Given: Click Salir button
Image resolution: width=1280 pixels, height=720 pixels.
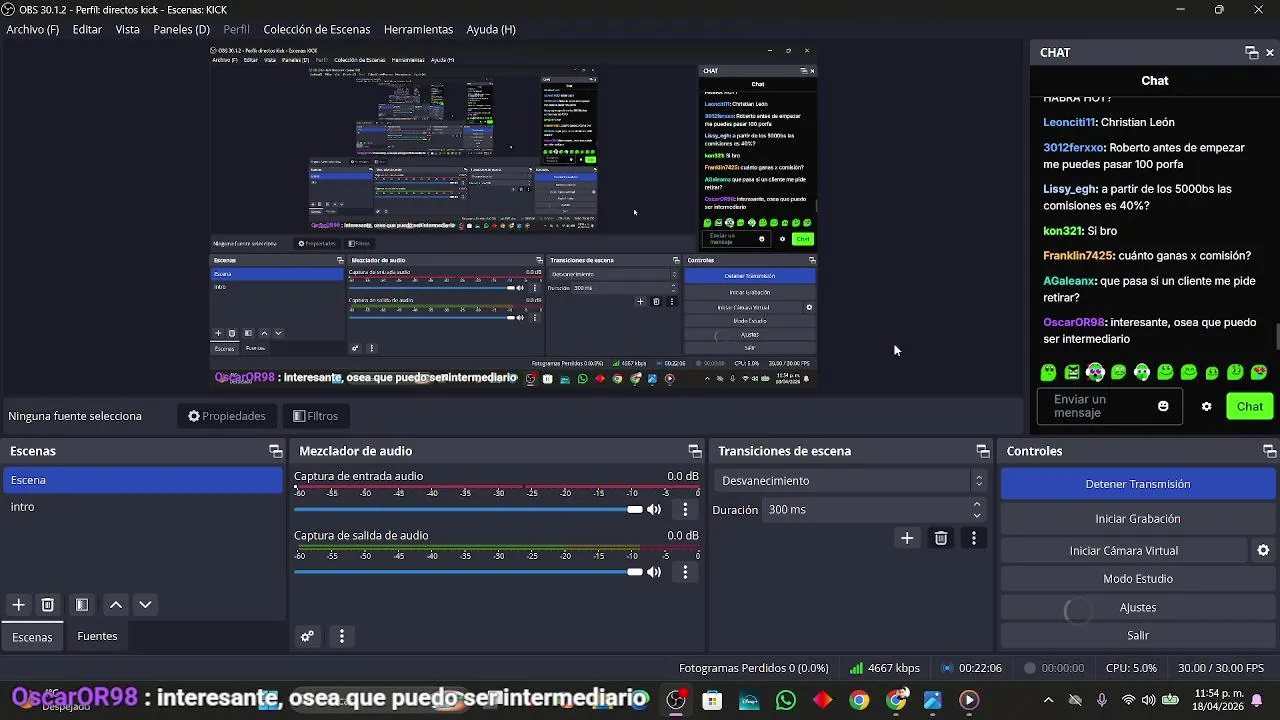Looking at the screenshot, I should point(1138,635).
